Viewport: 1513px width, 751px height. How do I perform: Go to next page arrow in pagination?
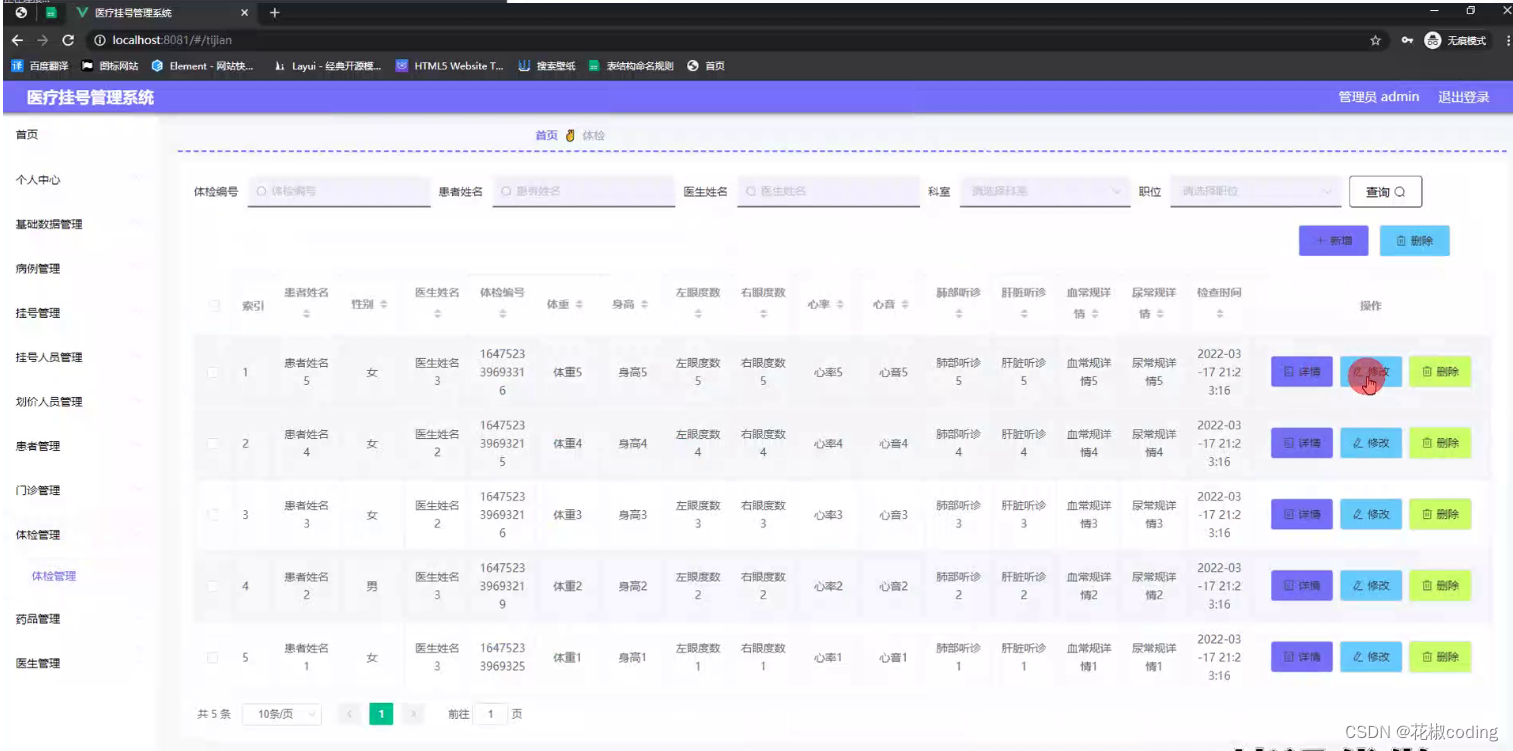click(x=414, y=714)
